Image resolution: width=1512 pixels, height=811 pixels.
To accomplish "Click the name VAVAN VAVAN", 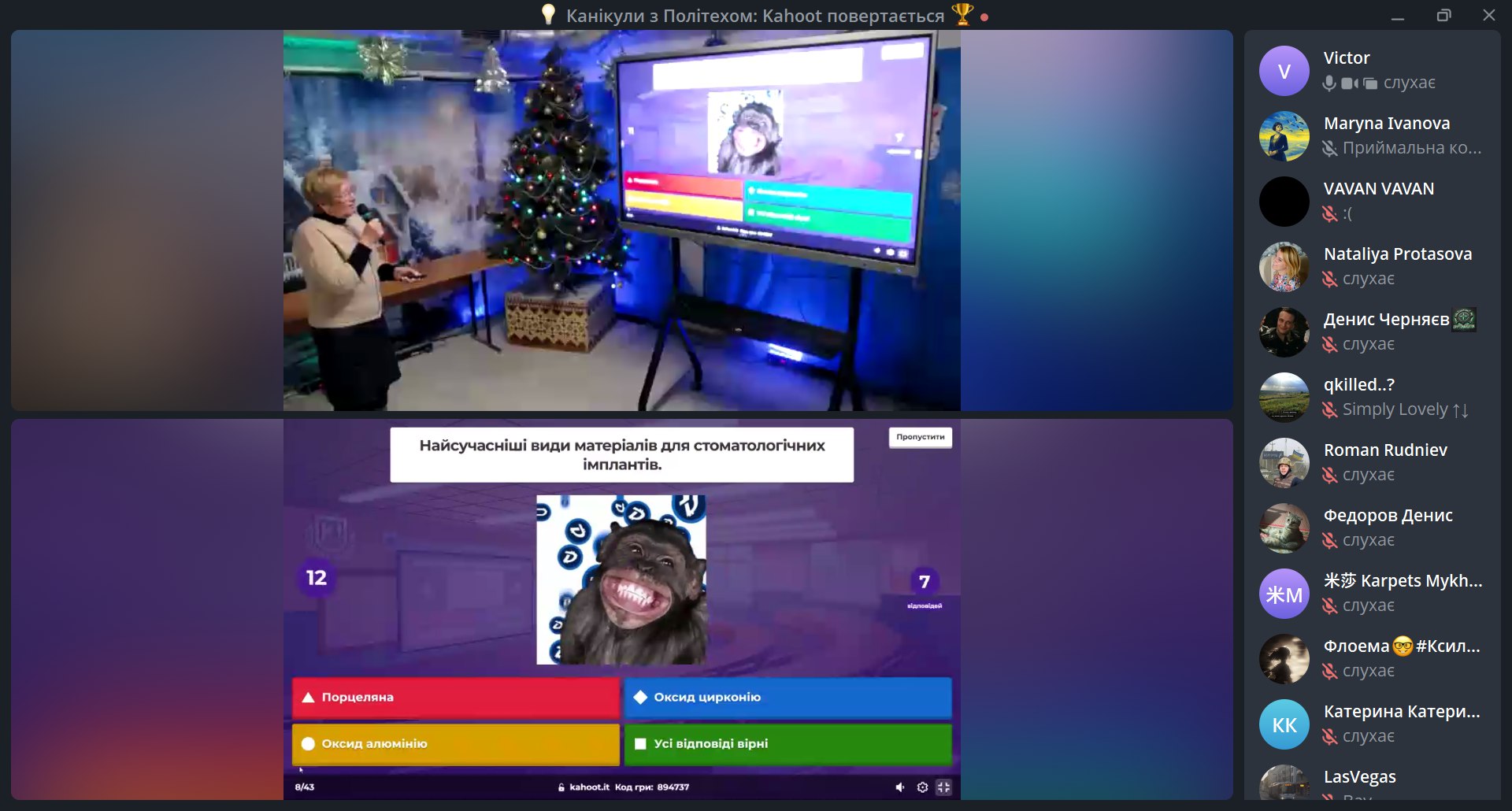I will [x=1379, y=189].
